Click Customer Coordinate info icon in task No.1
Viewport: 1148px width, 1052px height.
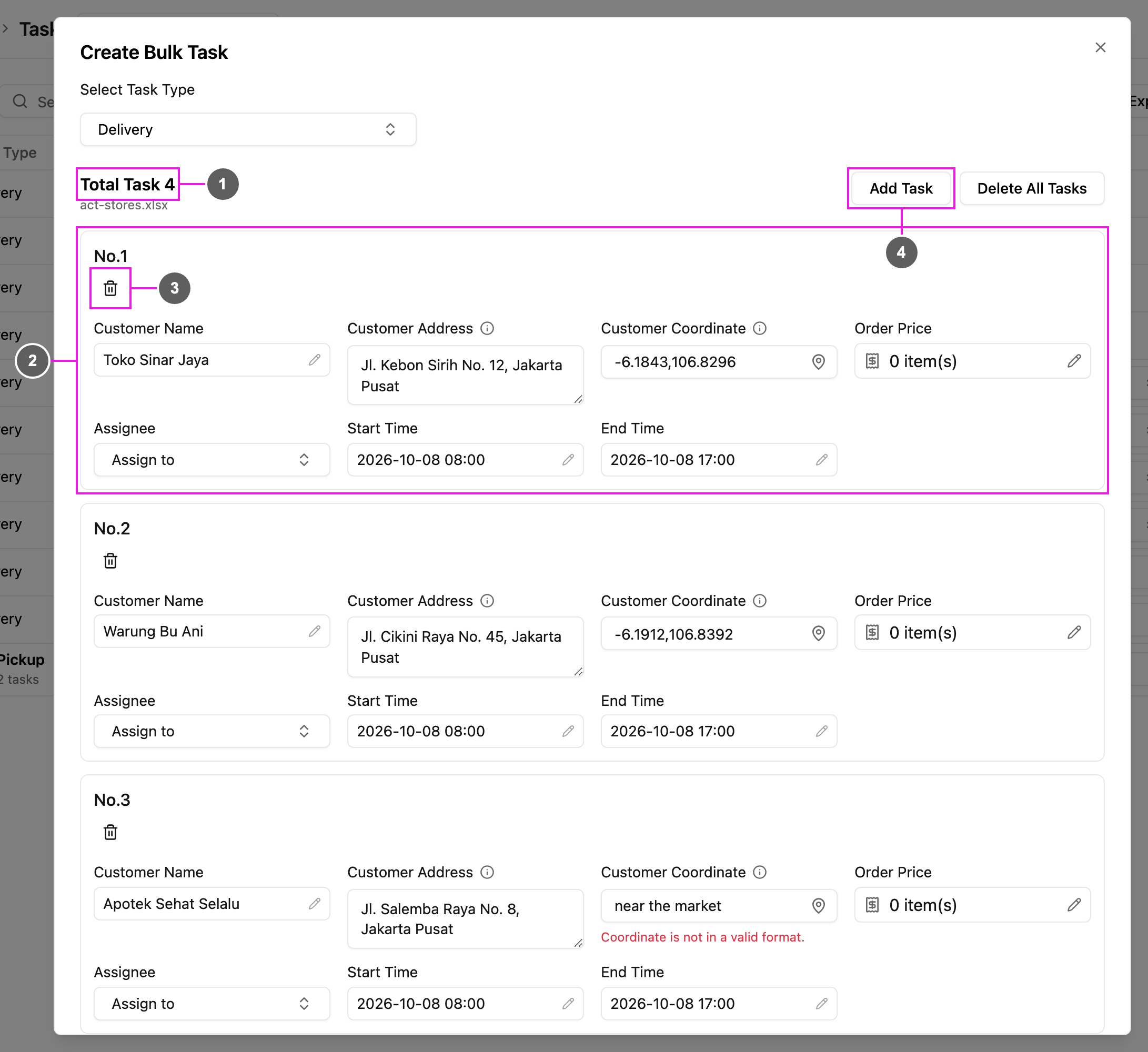point(760,328)
